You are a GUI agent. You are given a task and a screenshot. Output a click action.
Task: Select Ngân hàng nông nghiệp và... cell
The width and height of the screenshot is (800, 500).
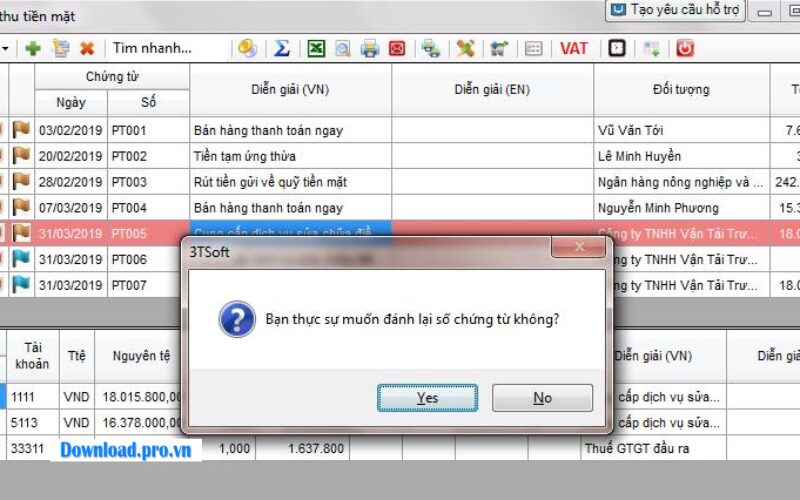click(682, 182)
